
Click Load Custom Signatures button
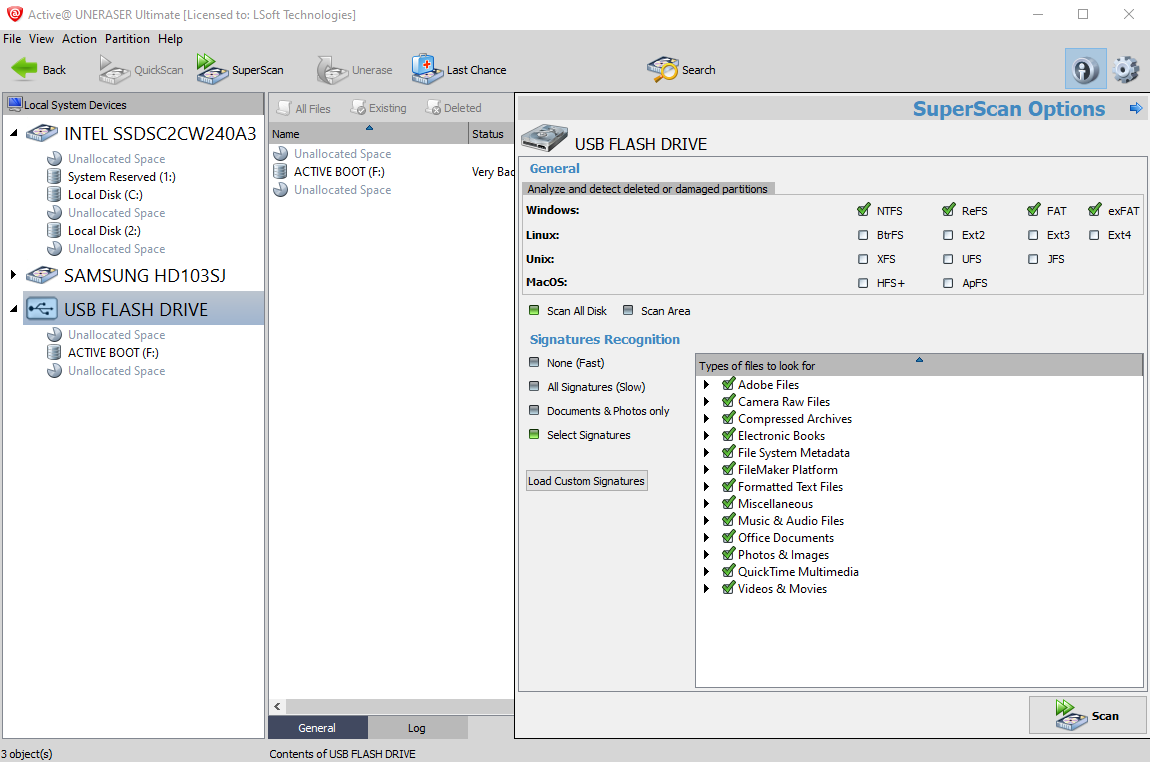586,480
